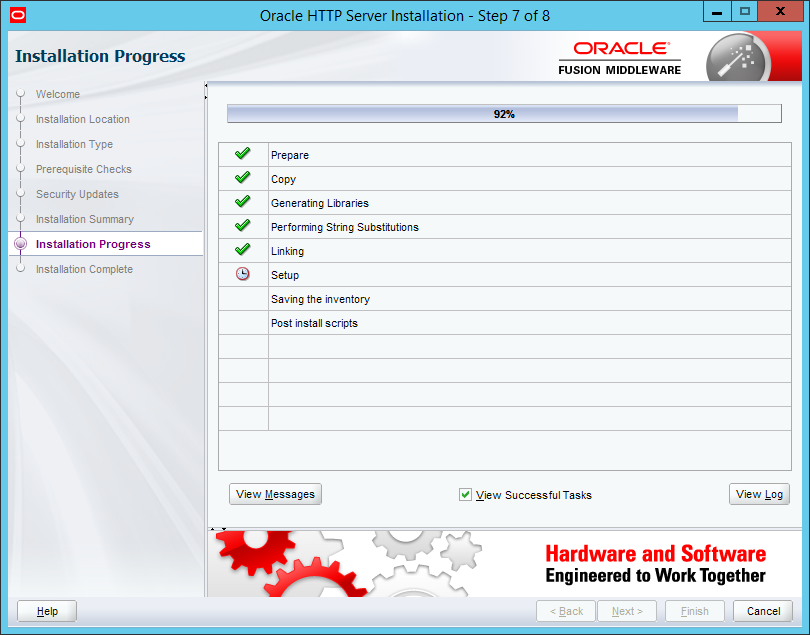Maximize the installer window

[745, 11]
